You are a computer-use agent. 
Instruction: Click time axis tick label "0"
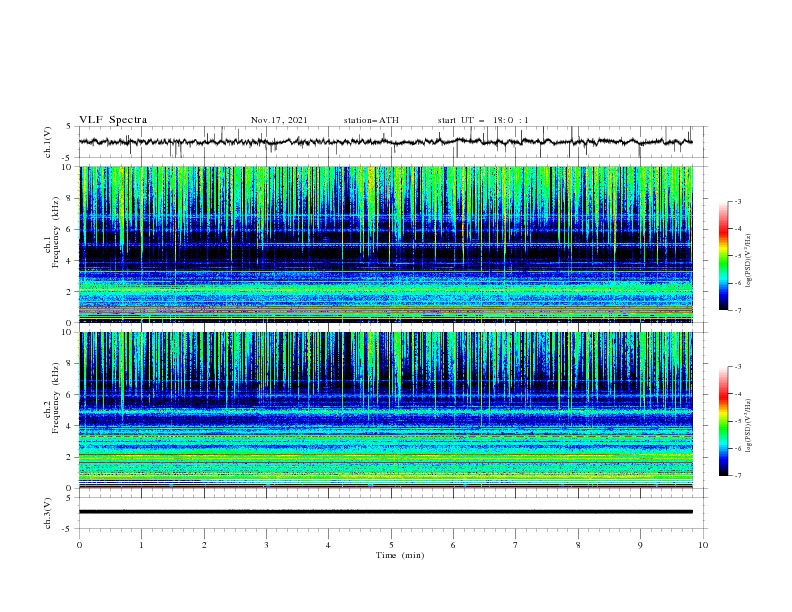(79, 545)
